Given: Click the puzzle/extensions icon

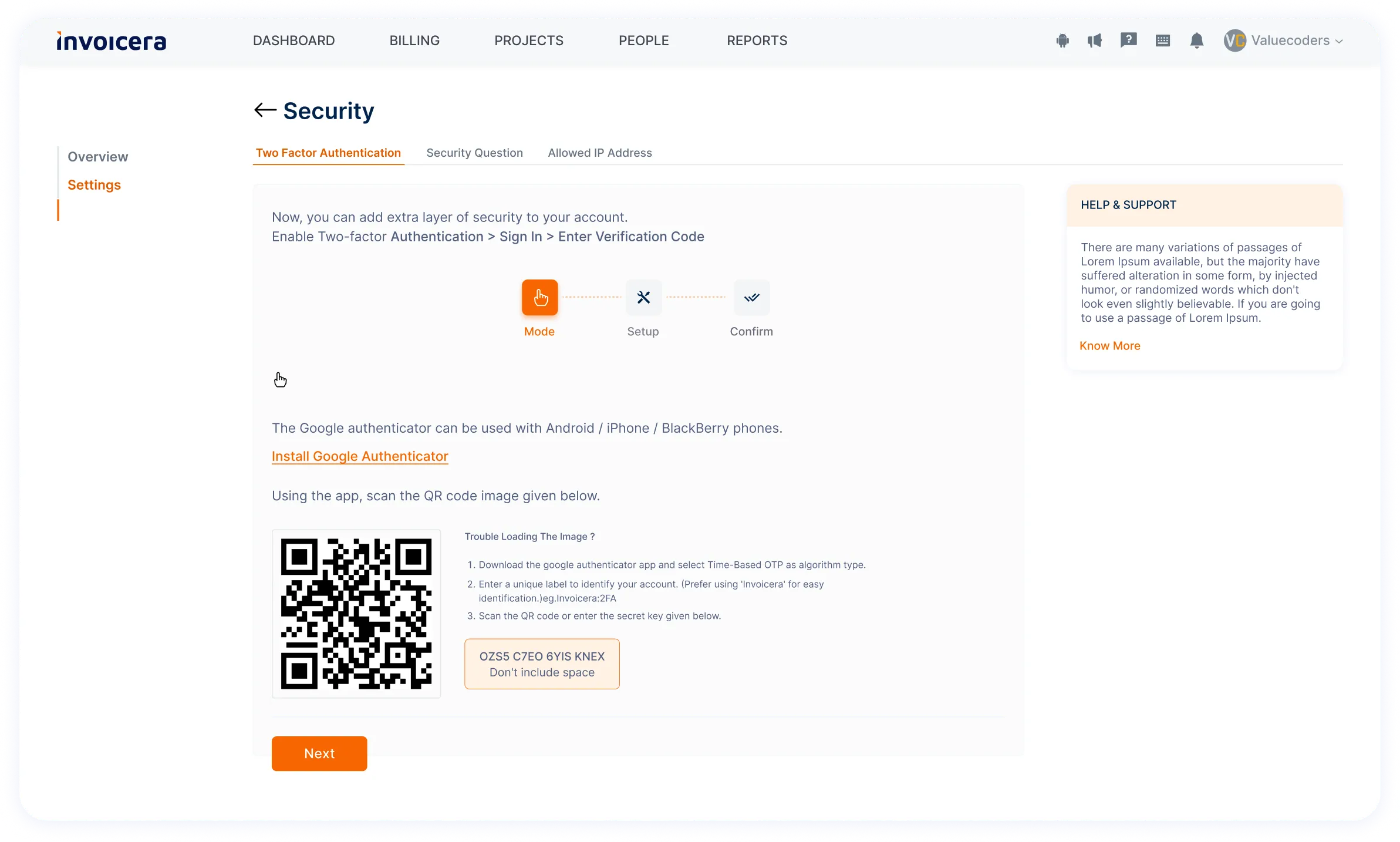Looking at the screenshot, I should point(1064,40).
